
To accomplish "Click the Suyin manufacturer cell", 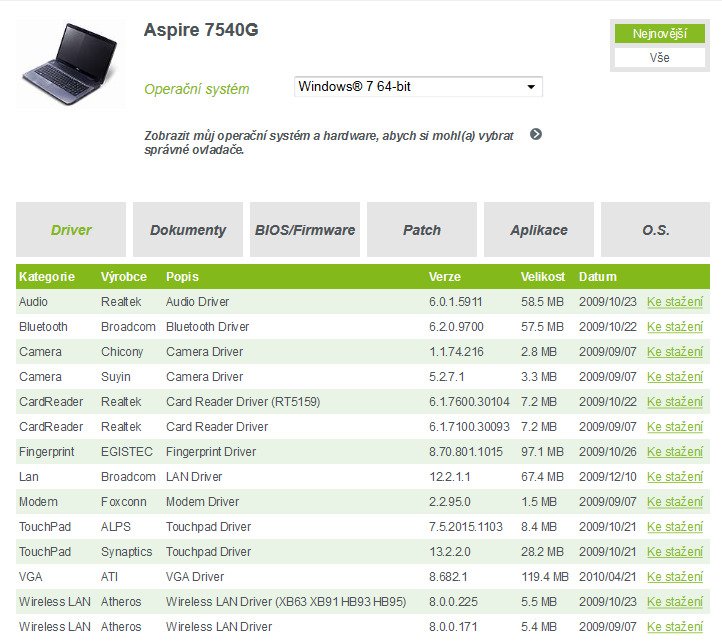I will pyautogui.click(x=116, y=377).
